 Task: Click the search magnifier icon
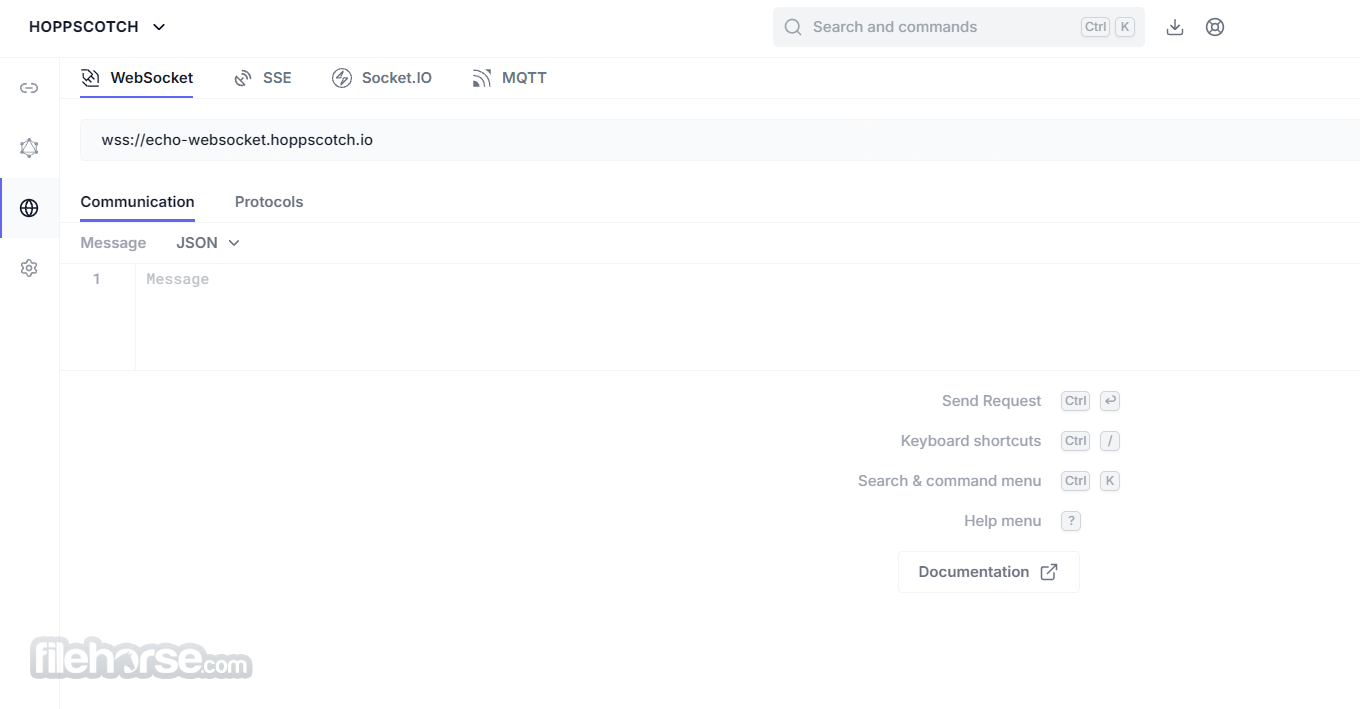coord(793,27)
